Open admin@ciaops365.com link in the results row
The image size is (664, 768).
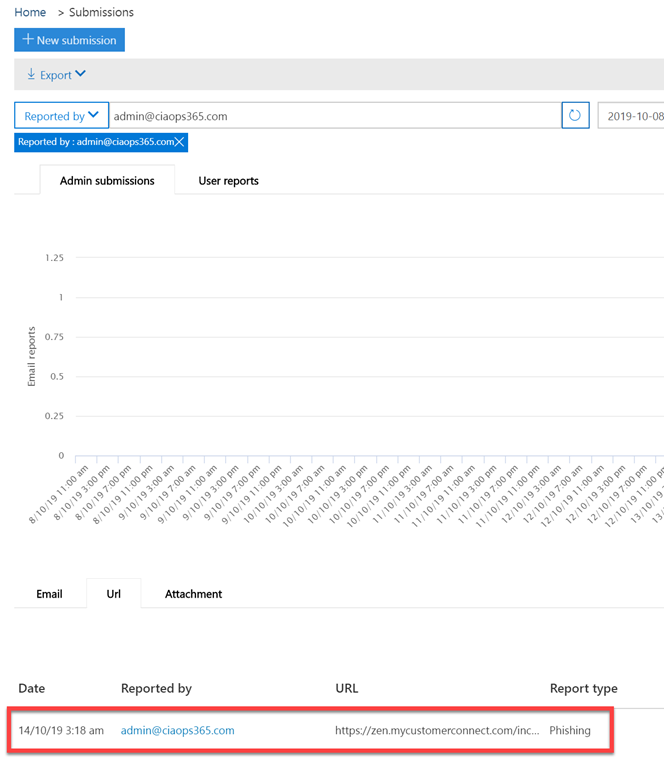pos(177,731)
